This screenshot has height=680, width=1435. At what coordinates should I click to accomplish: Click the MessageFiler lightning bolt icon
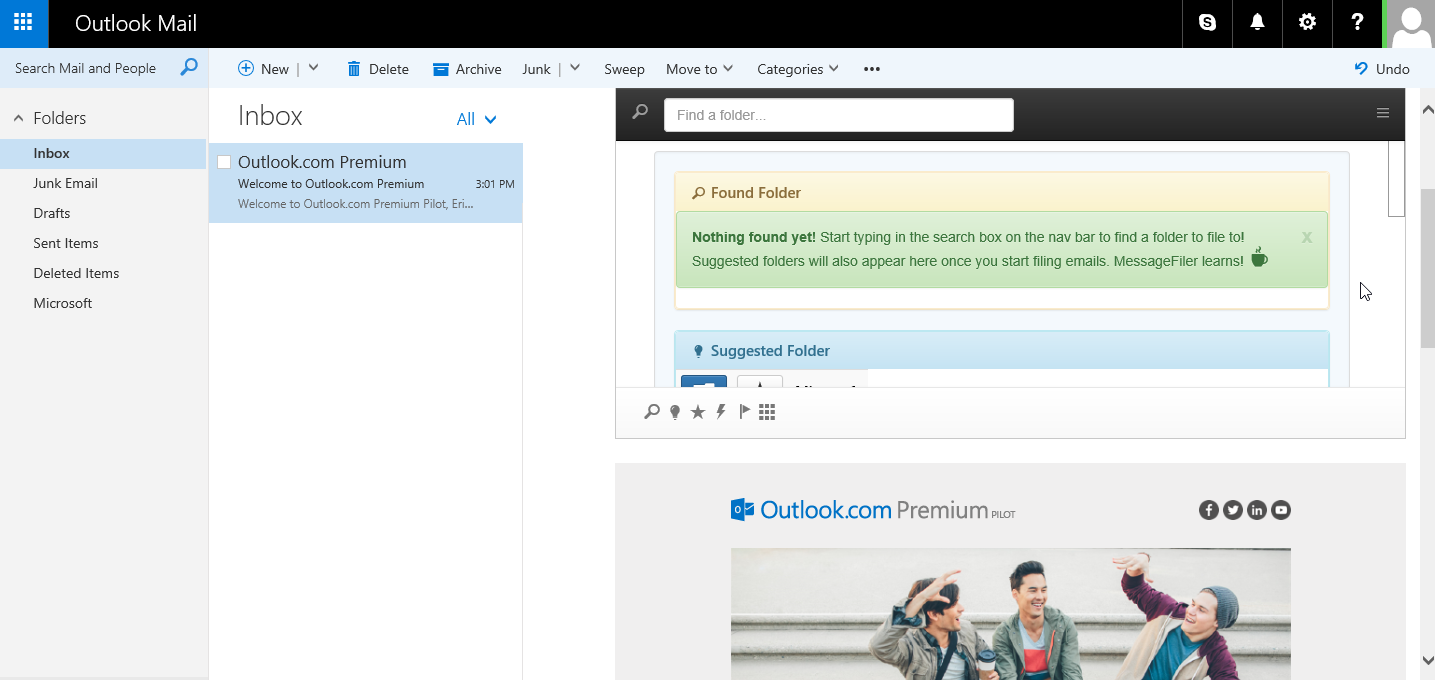(721, 411)
